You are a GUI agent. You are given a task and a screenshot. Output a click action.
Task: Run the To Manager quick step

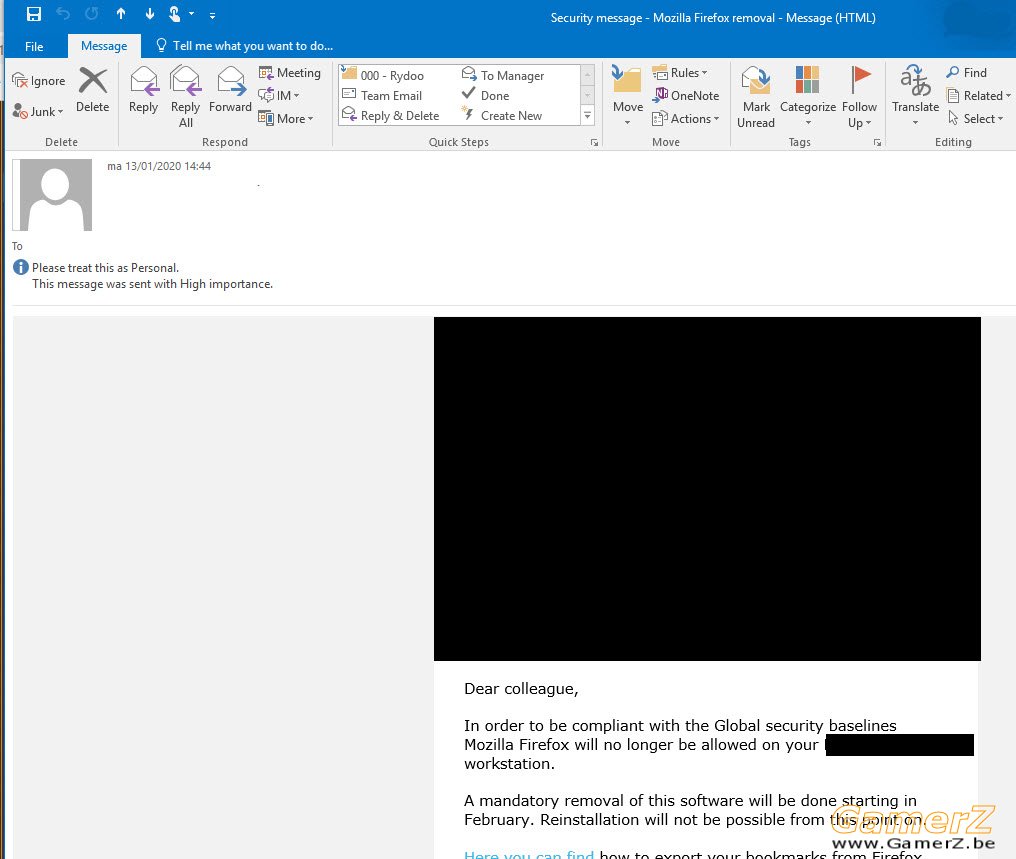(503, 75)
